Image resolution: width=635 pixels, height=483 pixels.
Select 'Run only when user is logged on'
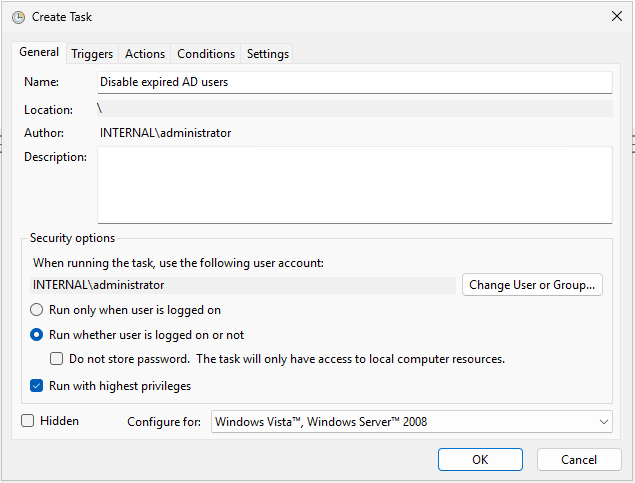(37, 311)
